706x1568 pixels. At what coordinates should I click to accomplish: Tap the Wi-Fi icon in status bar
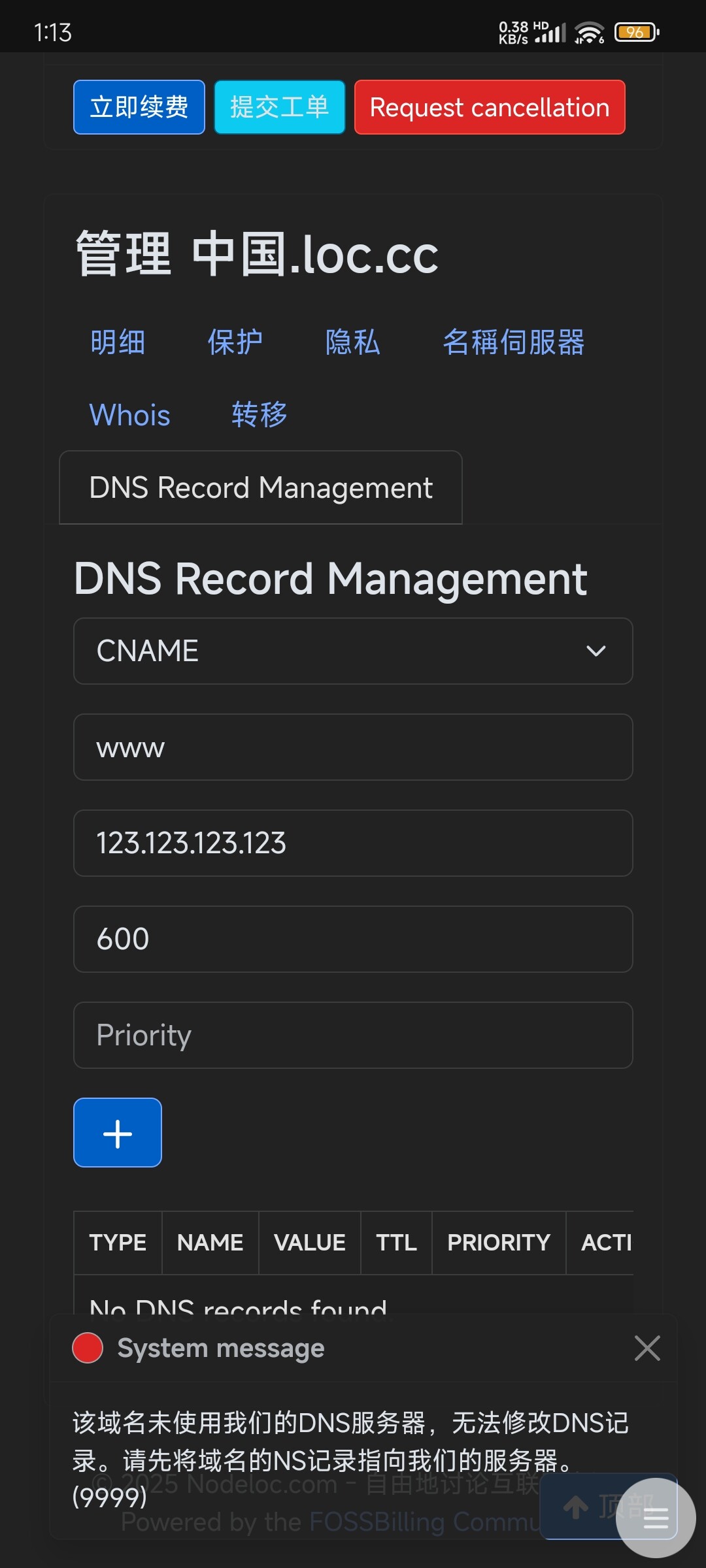coord(589,32)
